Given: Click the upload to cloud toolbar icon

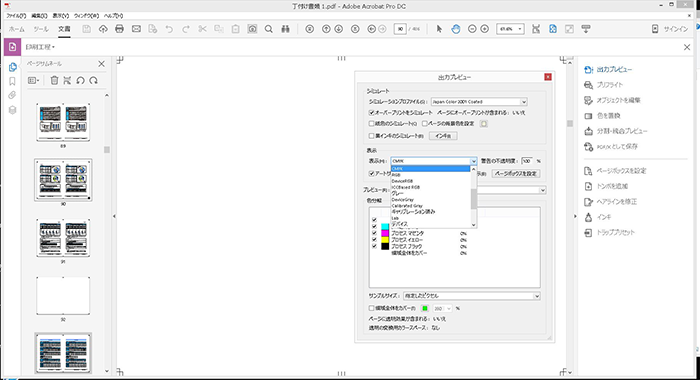Looking at the screenshot, I should (103, 29).
